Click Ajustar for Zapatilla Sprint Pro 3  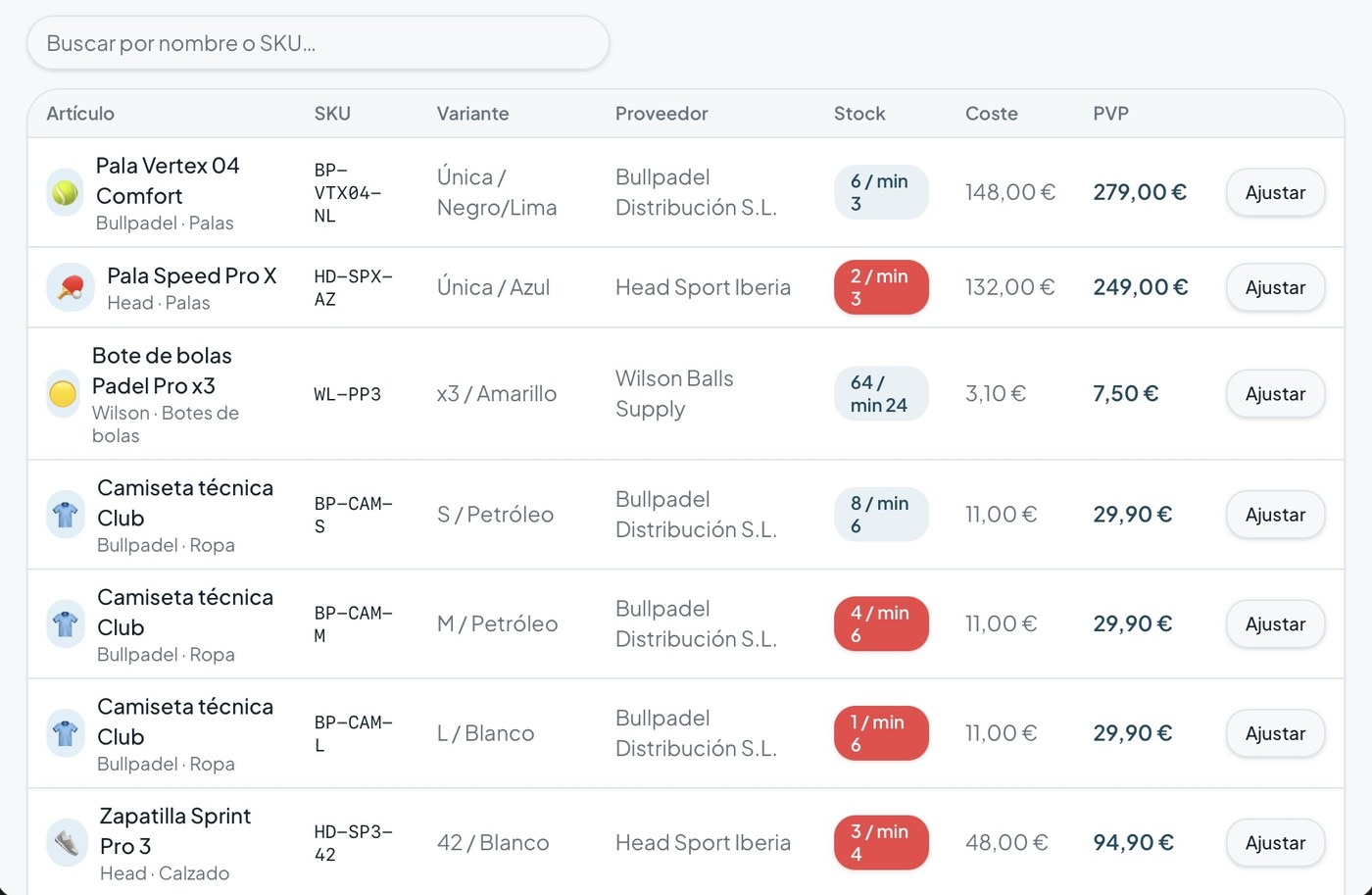(x=1275, y=843)
